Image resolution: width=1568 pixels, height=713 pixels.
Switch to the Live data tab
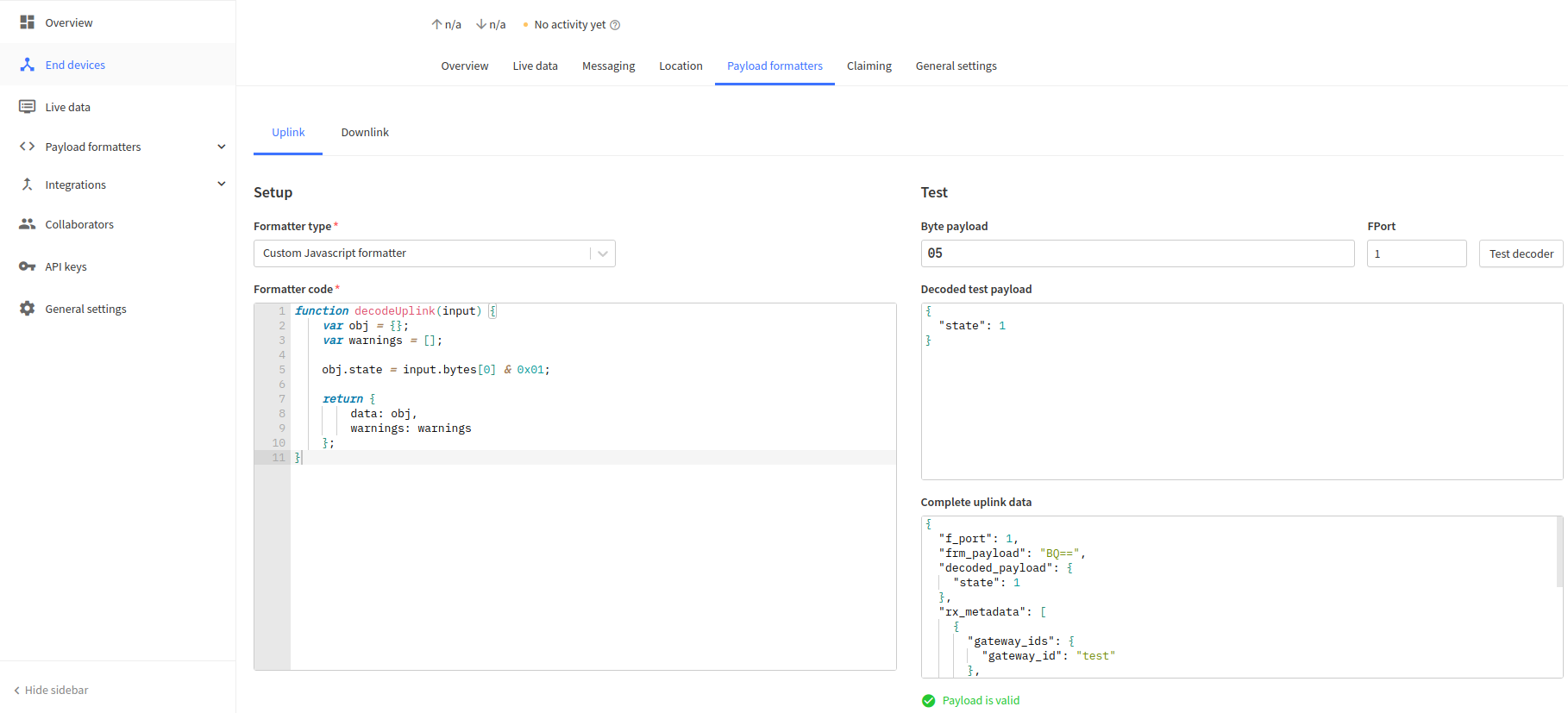pos(535,66)
